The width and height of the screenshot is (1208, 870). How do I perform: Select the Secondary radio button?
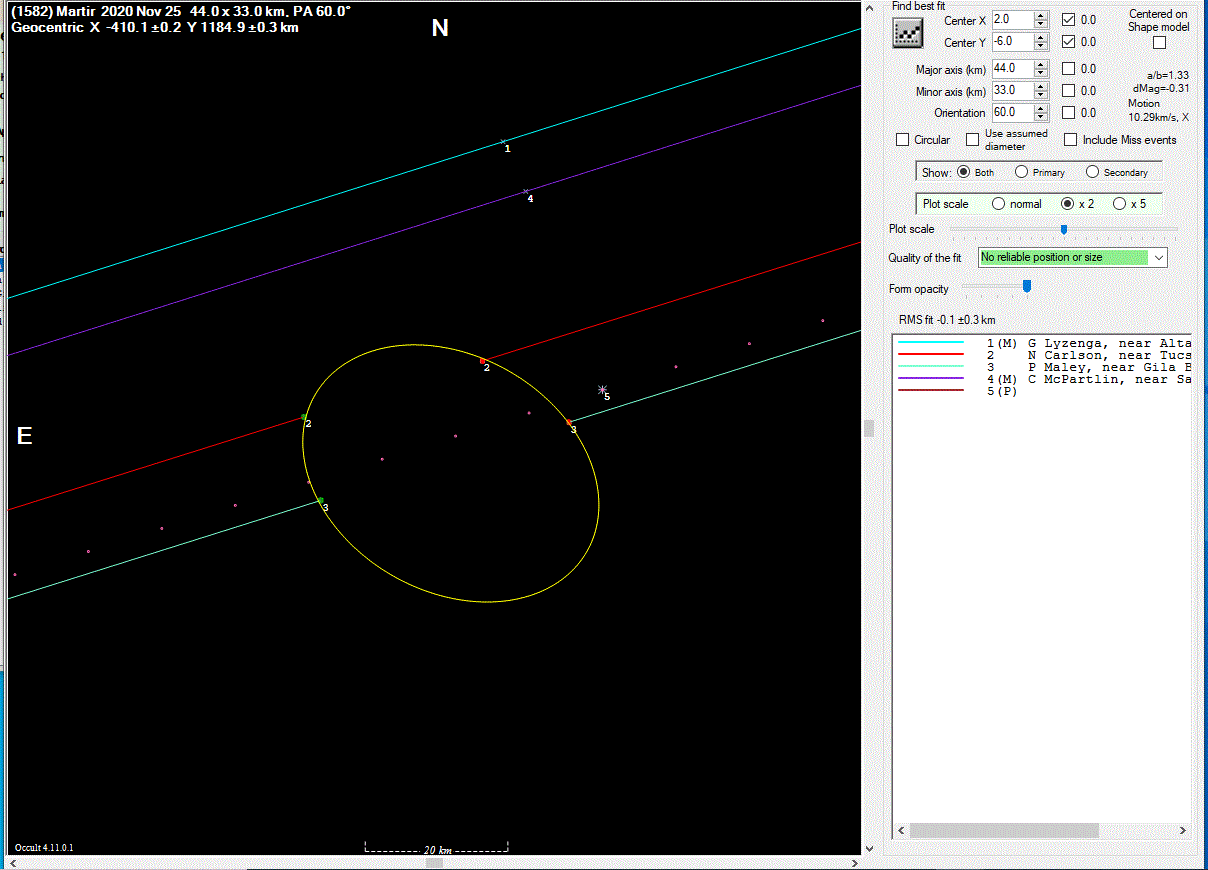(x=1092, y=172)
